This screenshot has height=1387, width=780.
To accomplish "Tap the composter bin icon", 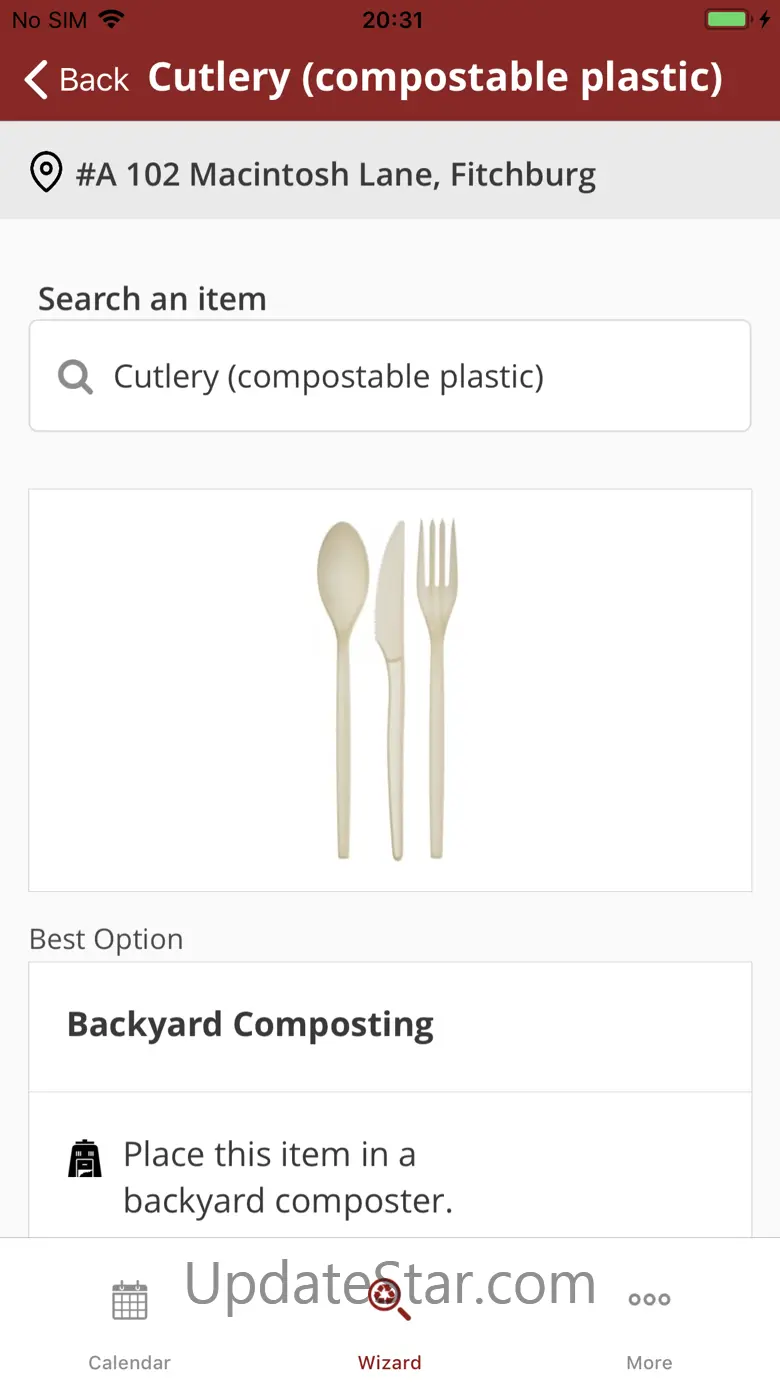I will (x=85, y=1158).
